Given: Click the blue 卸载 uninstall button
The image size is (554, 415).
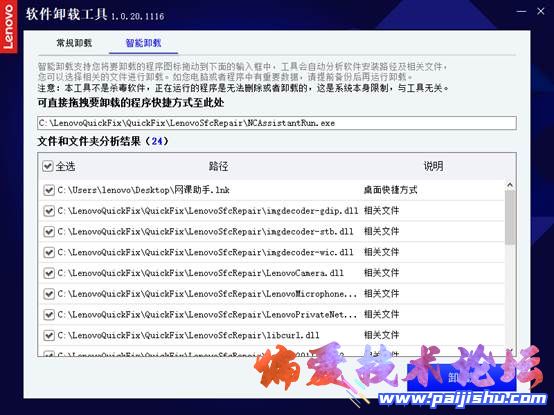Looking at the screenshot, I should coord(461,377).
